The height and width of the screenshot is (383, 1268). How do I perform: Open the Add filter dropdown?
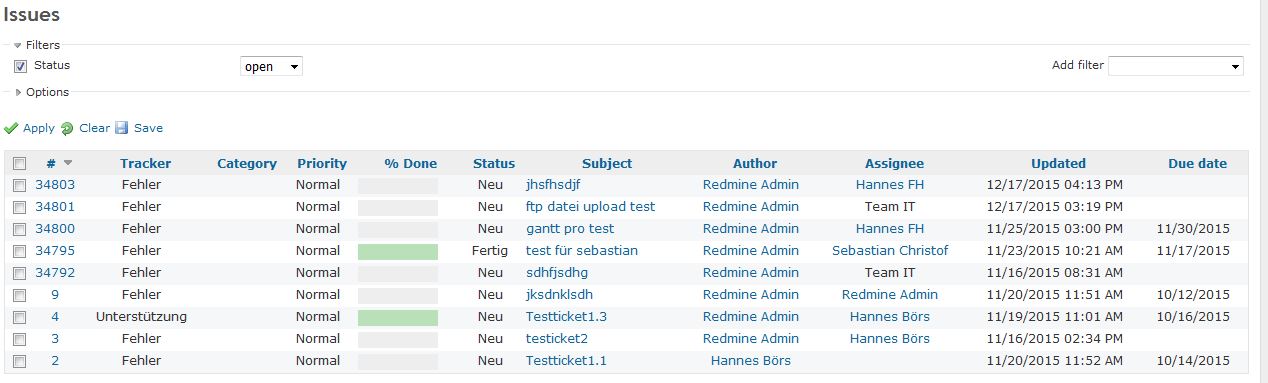coord(1176,66)
